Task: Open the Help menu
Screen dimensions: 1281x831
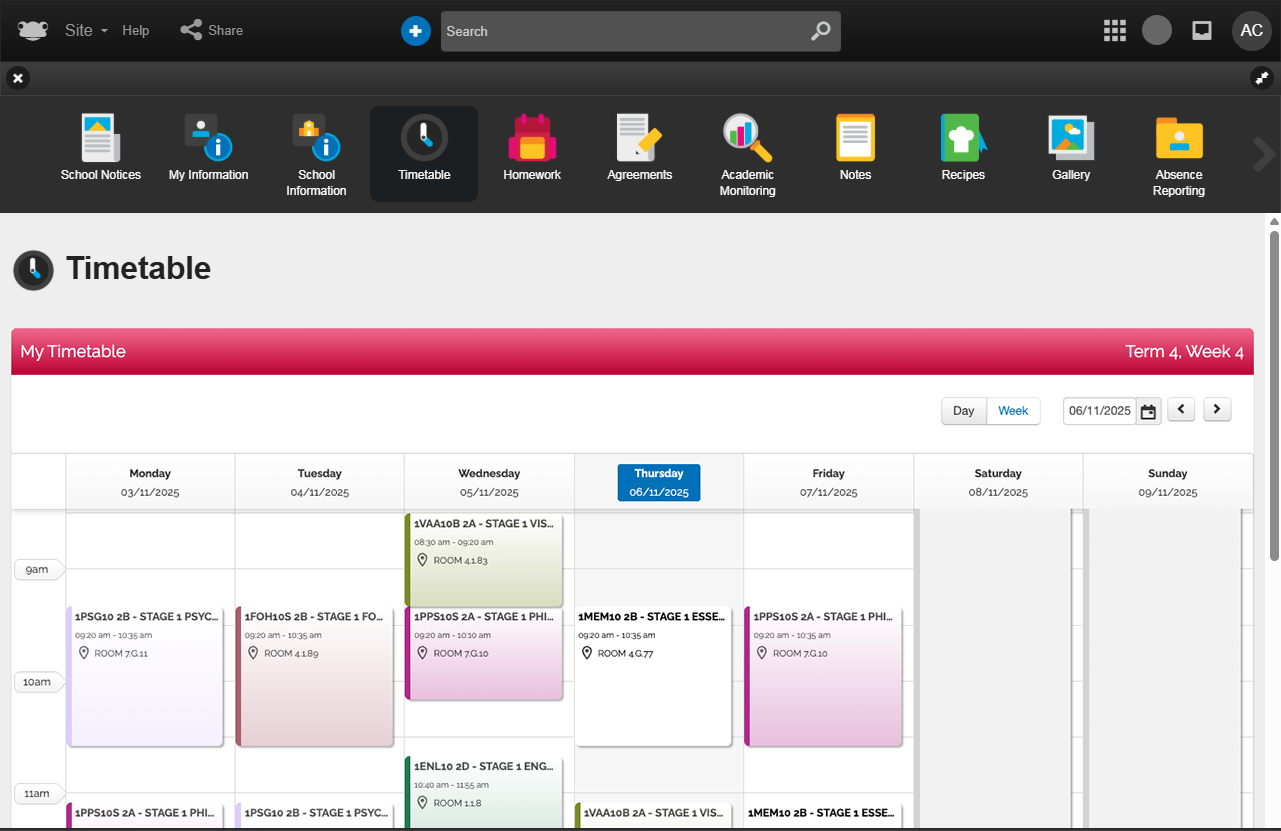Action: [x=136, y=31]
